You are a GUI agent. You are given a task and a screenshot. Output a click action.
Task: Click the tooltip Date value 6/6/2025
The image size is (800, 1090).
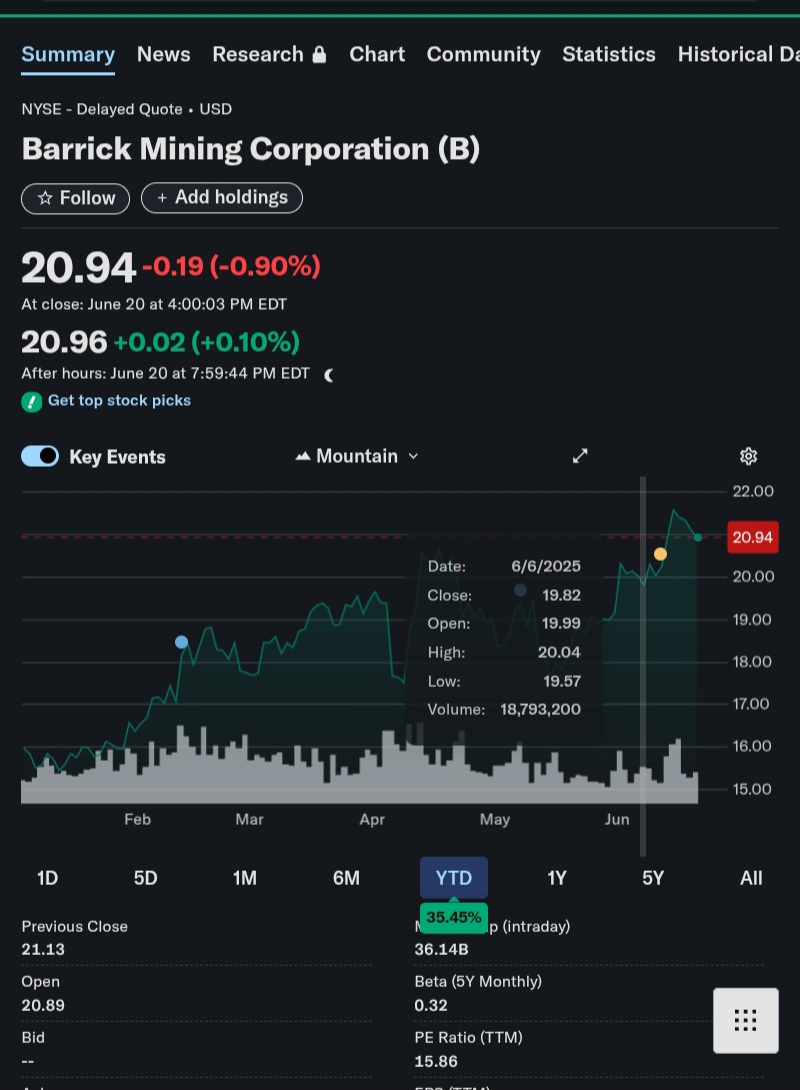coord(546,567)
